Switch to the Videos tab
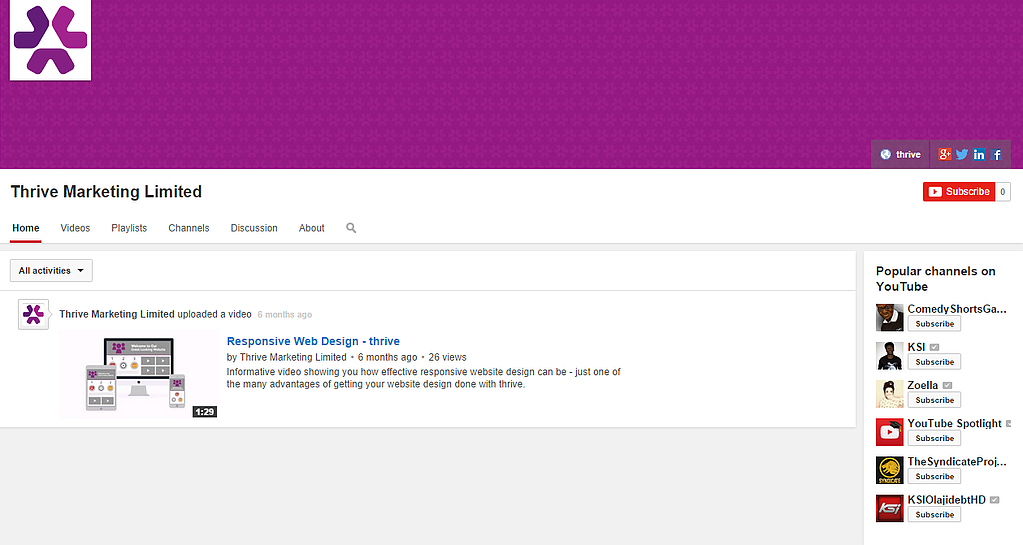1023x545 pixels. click(75, 228)
